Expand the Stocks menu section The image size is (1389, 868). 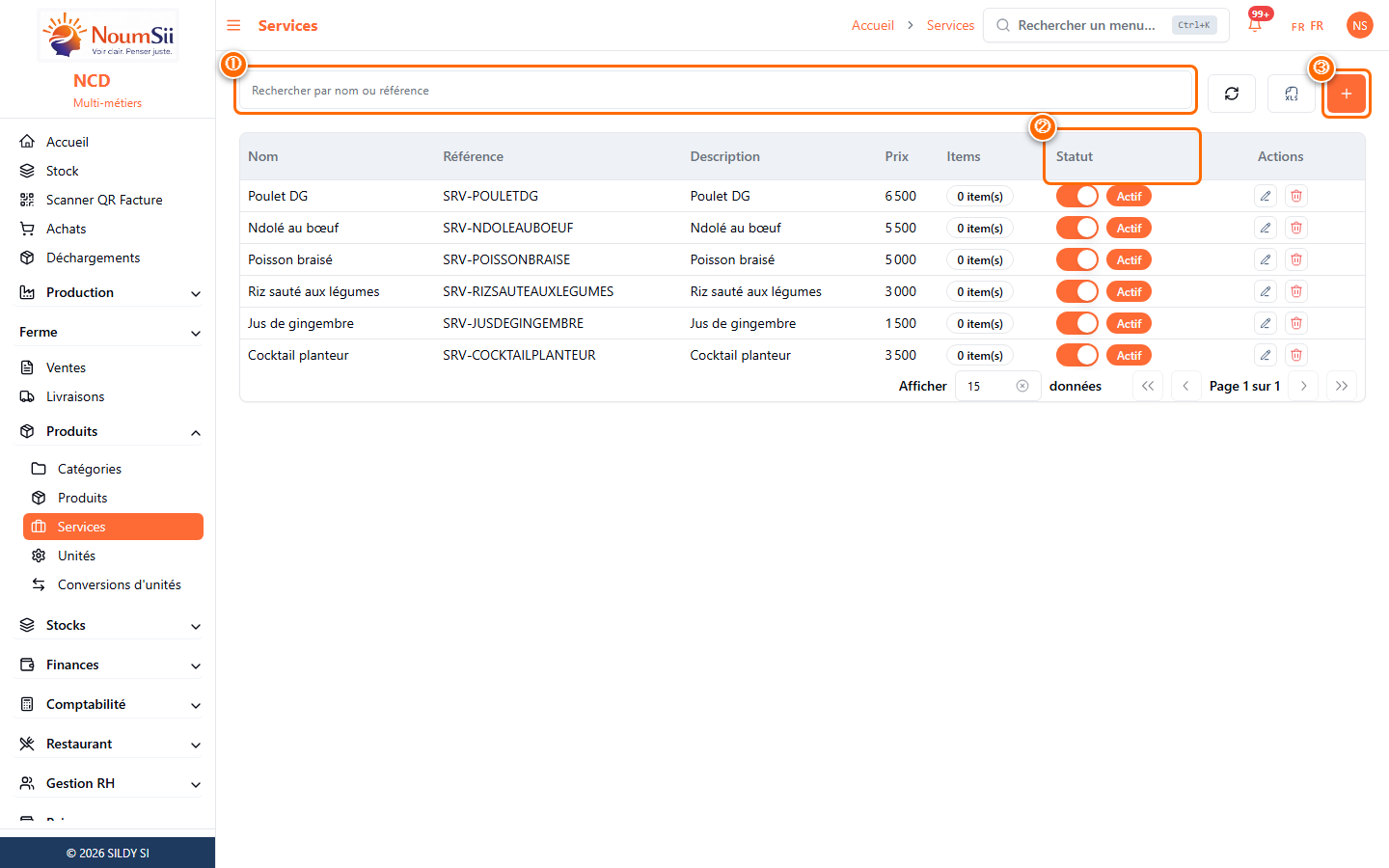tap(110, 625)
